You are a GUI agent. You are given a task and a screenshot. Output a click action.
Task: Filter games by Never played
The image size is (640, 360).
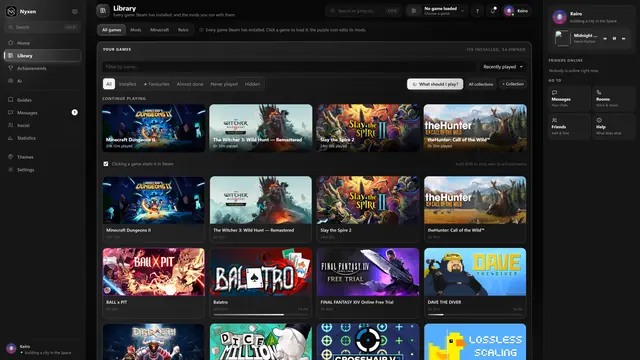(x=224, y=84)
